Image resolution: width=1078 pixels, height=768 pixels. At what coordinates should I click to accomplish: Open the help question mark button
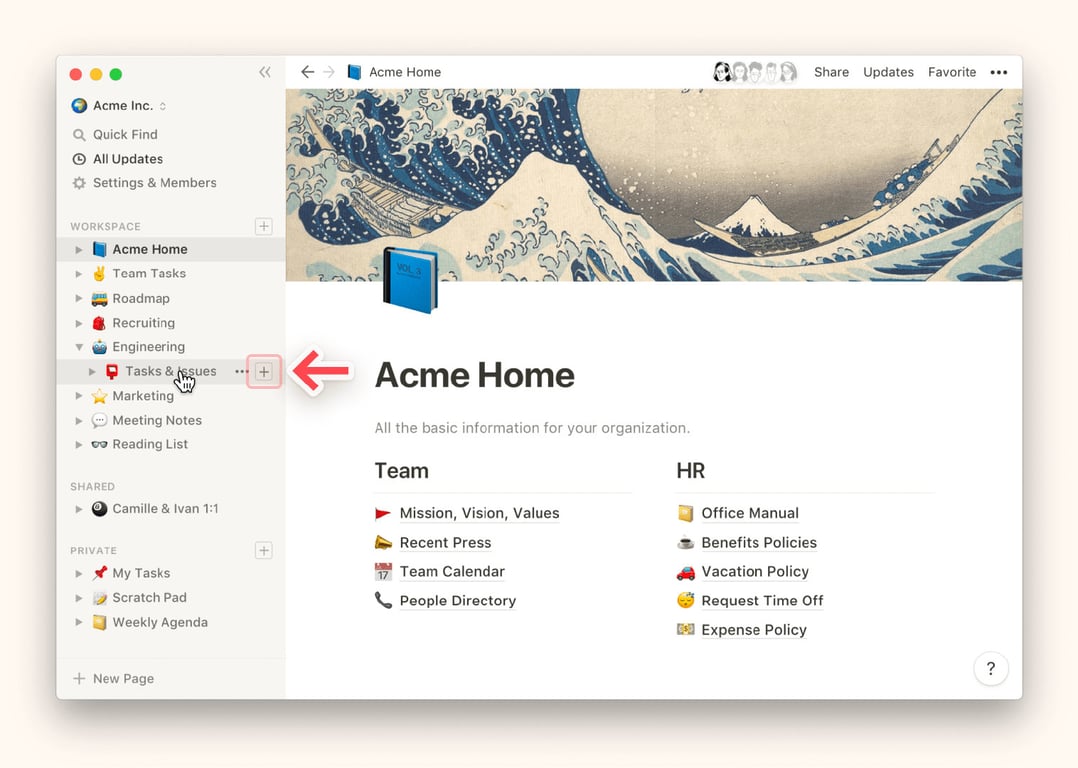[990, 669]
